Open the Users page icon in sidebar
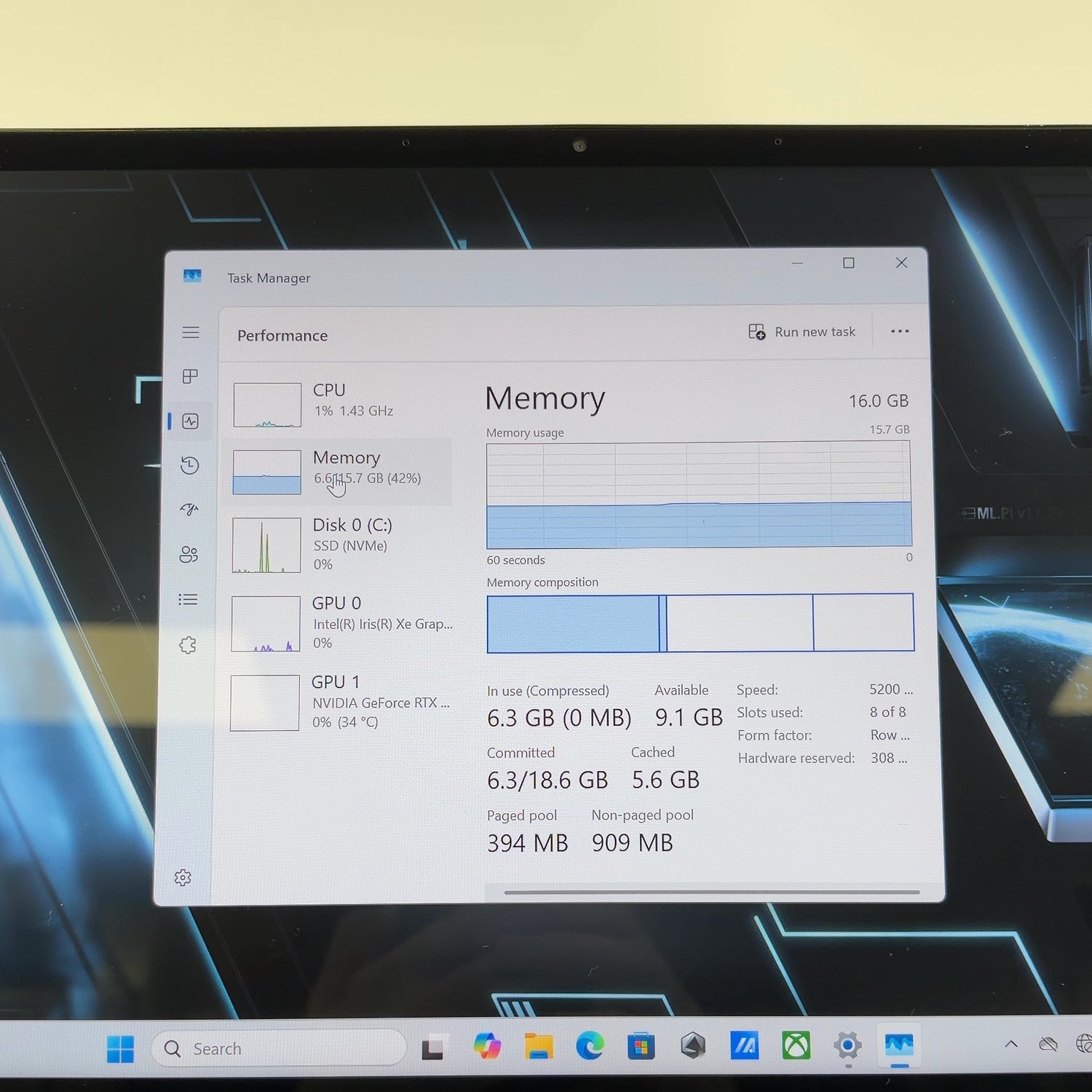The height and width of the screenshot is (1092, 1092). [189, 555]
